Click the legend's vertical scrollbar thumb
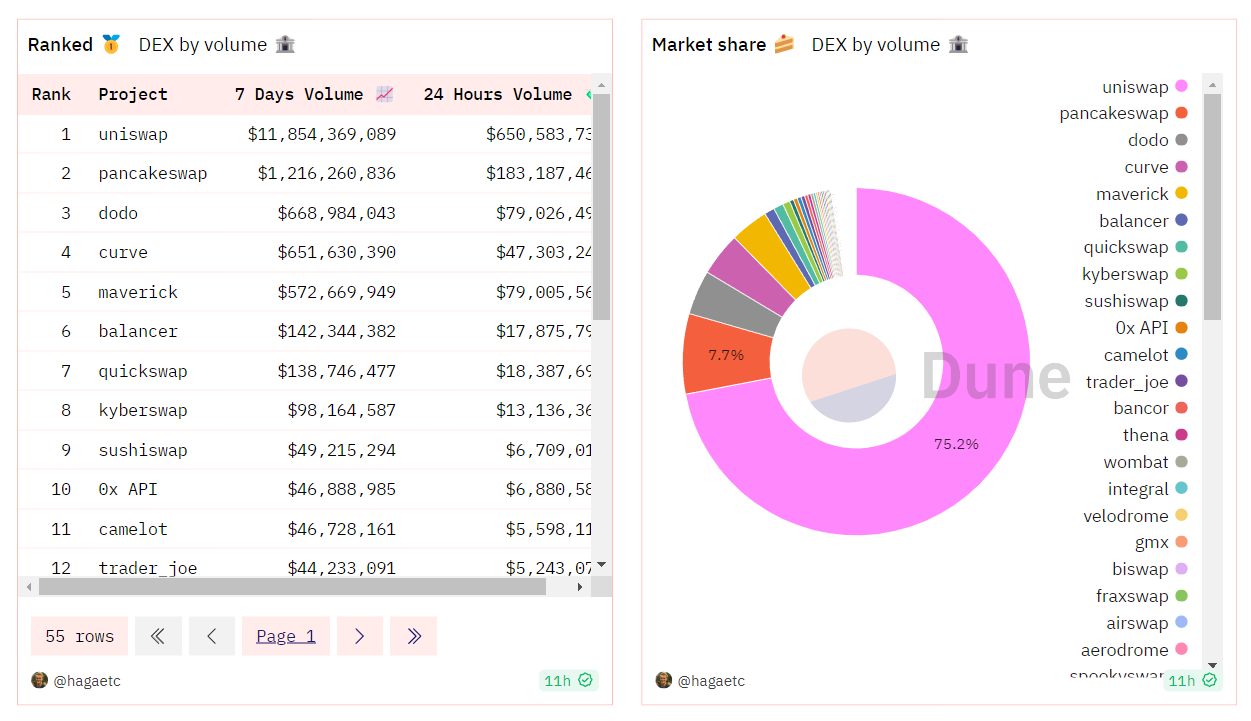Image resolution: width=1251 pixels, height=721 pixels. (x=1212, y=207)
